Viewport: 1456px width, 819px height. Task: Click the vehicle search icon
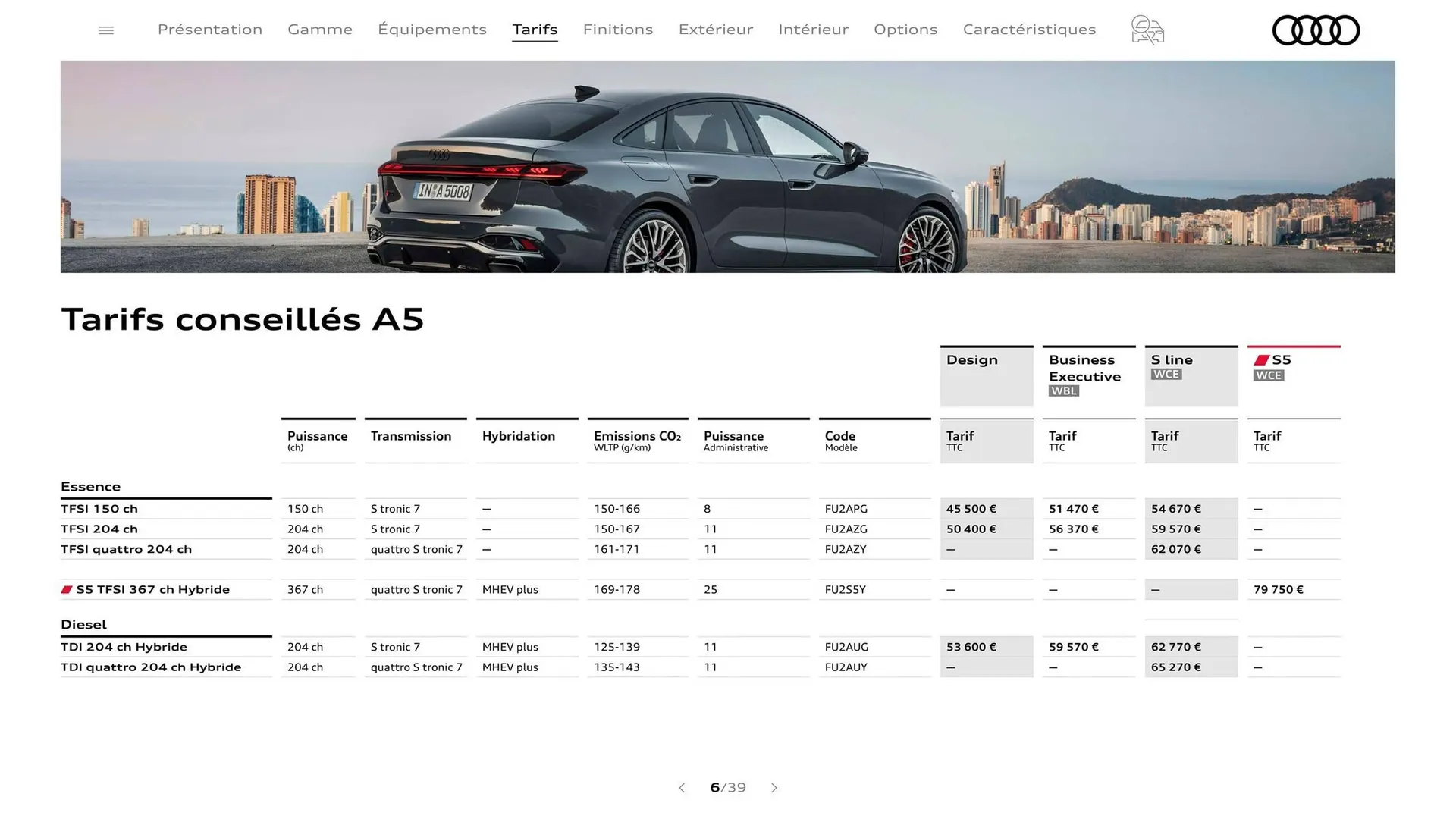click(1147, 30)
